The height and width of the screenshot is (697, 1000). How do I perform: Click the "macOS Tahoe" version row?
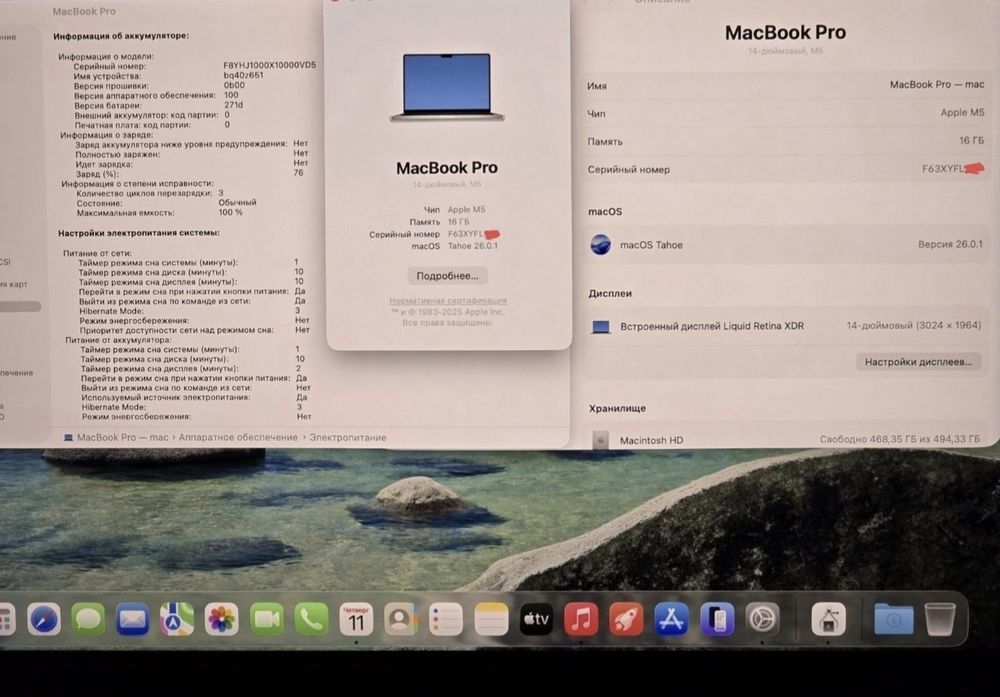click(x=785, y=244)
